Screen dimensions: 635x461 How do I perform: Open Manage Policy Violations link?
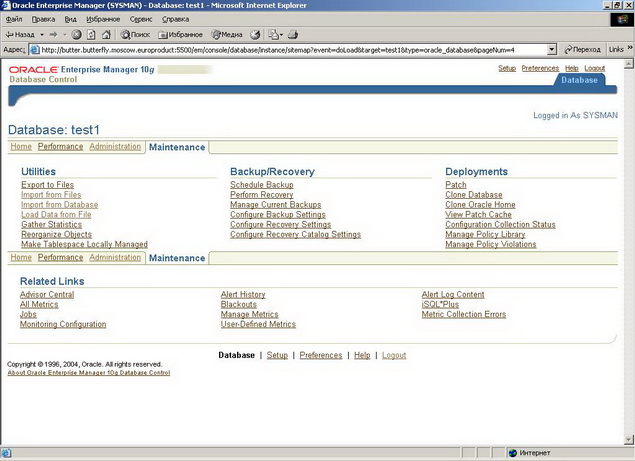point(491,244)
